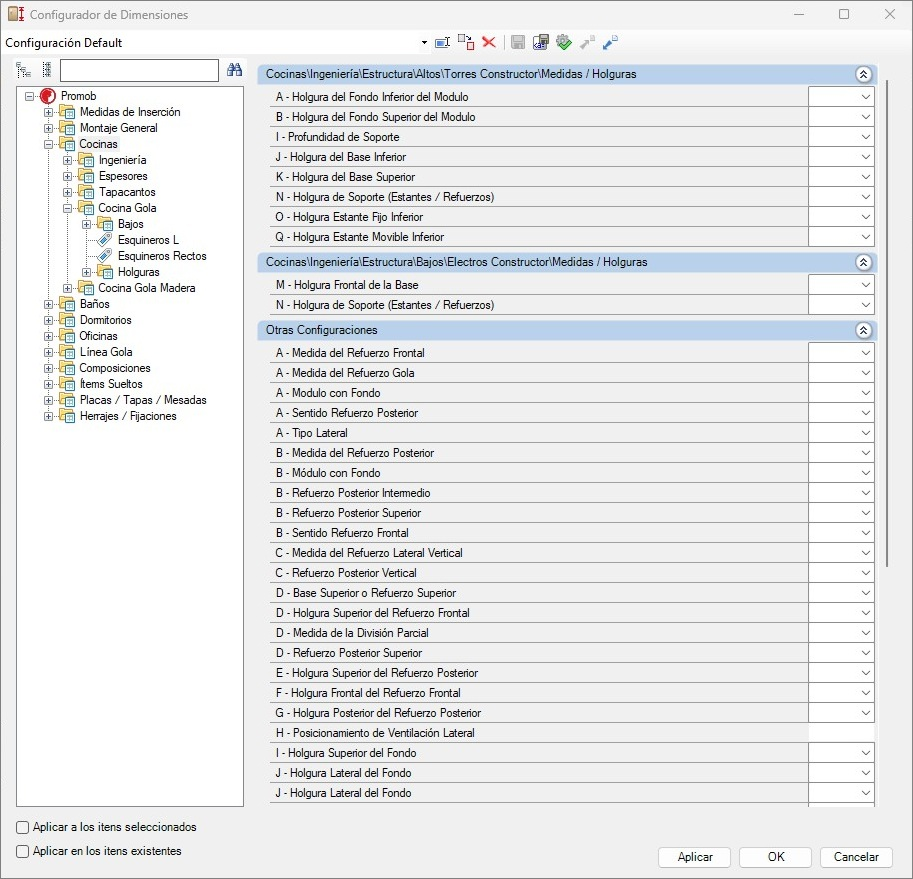
Task: Click the green checkmark gear icon
Action: click(564, 42)
